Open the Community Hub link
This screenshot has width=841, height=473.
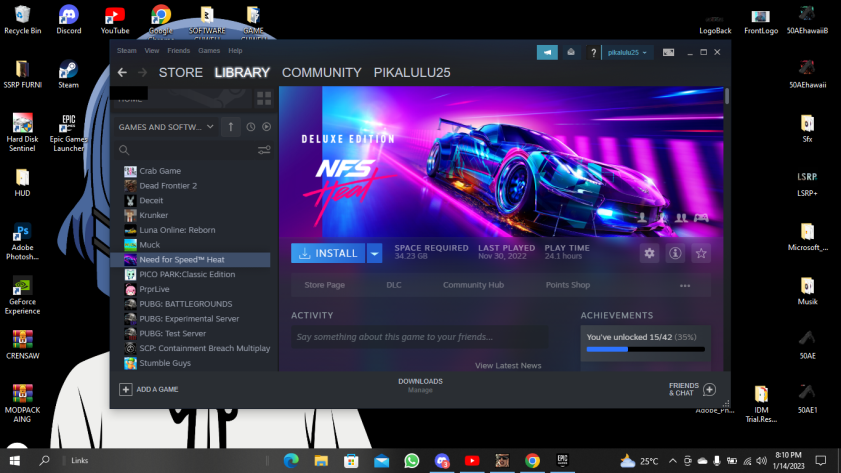tap(473, 285)
